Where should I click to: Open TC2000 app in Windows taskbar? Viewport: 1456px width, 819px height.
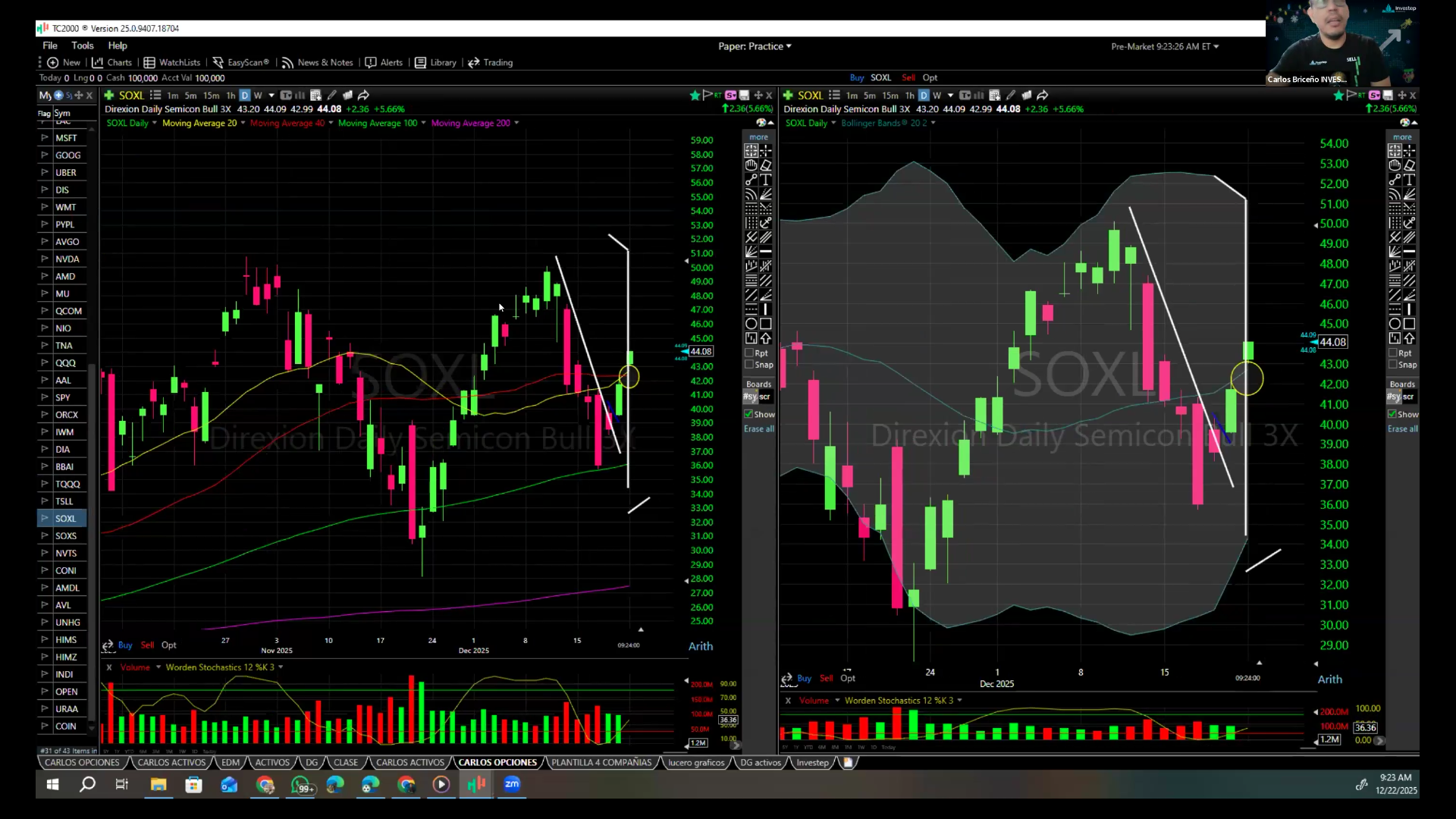coord(476,785)
